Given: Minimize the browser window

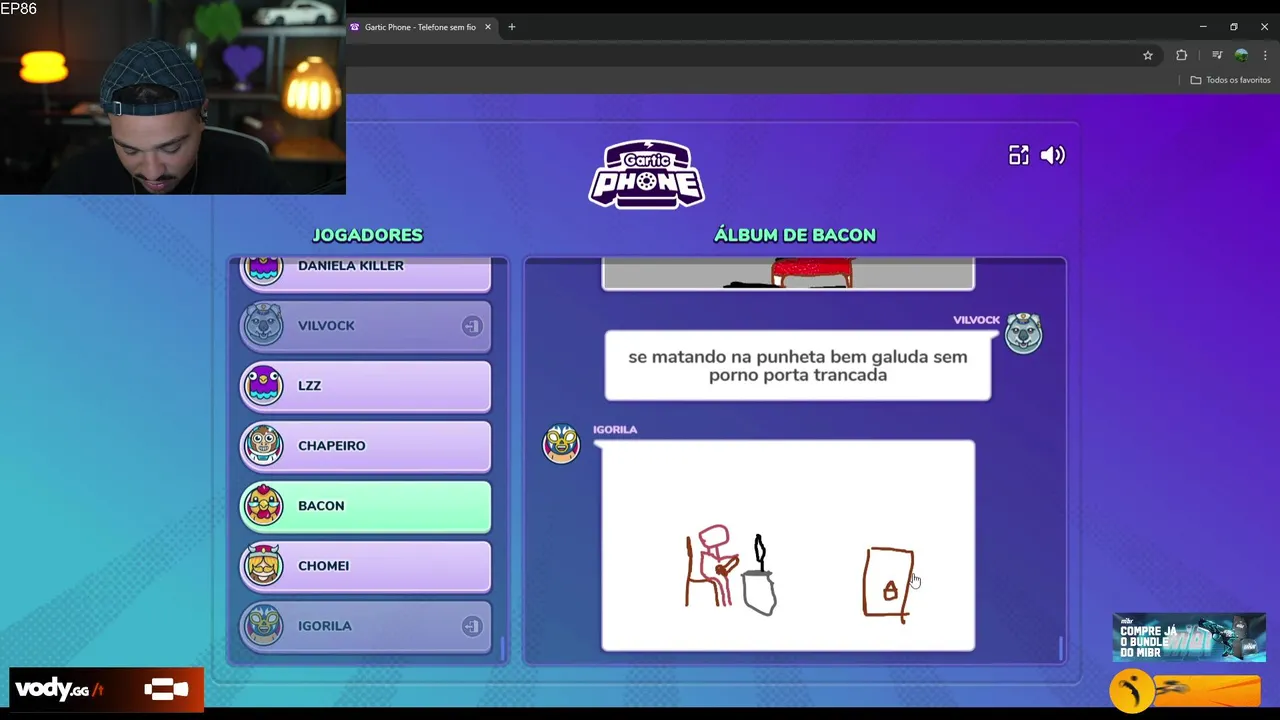Looking at the screenshot, I should (x=1203, y=27).
